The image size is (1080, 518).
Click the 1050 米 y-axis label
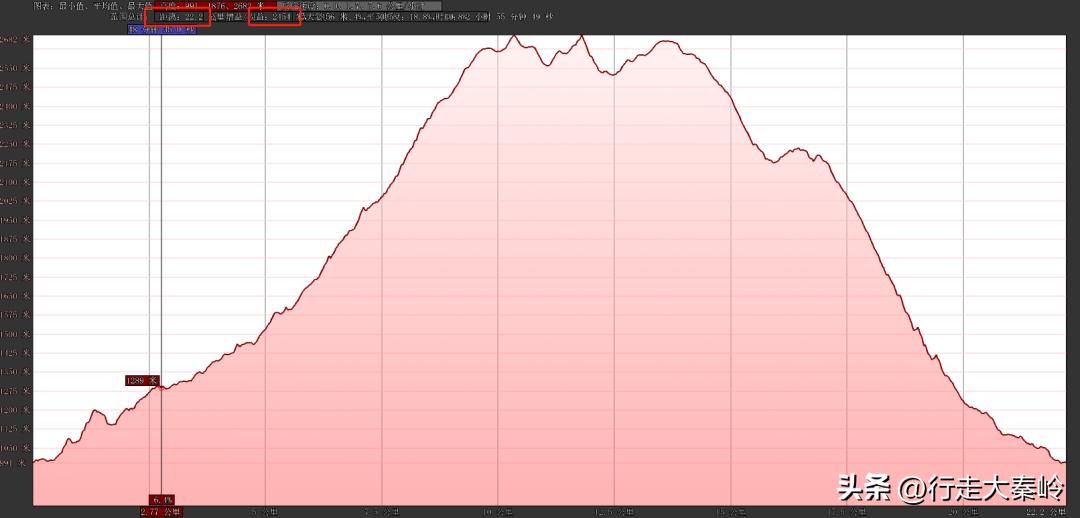16,448
